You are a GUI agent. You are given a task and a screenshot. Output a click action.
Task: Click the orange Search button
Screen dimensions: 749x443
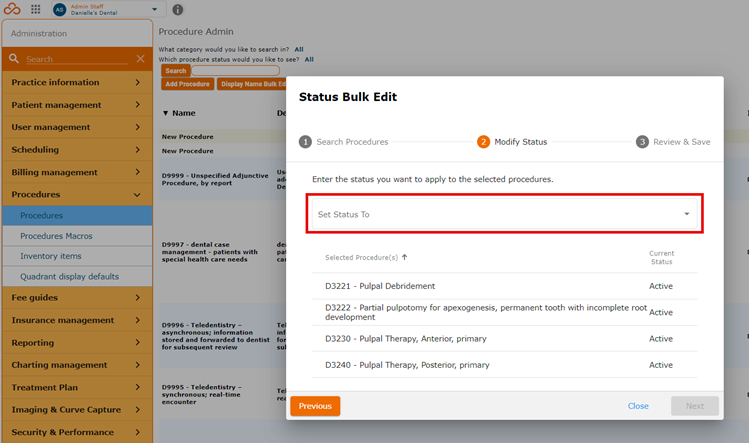176,71
